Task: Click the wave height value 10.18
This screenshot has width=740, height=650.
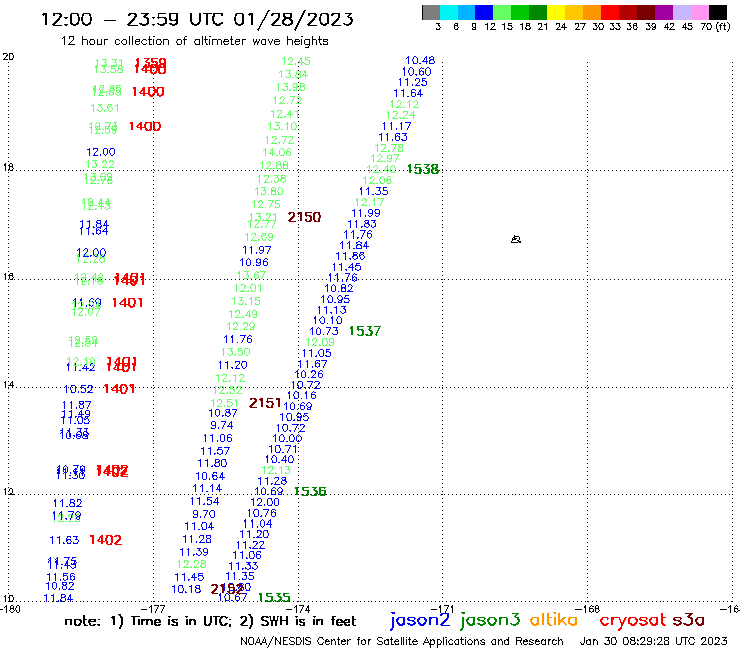Action: tap(186, 589)
